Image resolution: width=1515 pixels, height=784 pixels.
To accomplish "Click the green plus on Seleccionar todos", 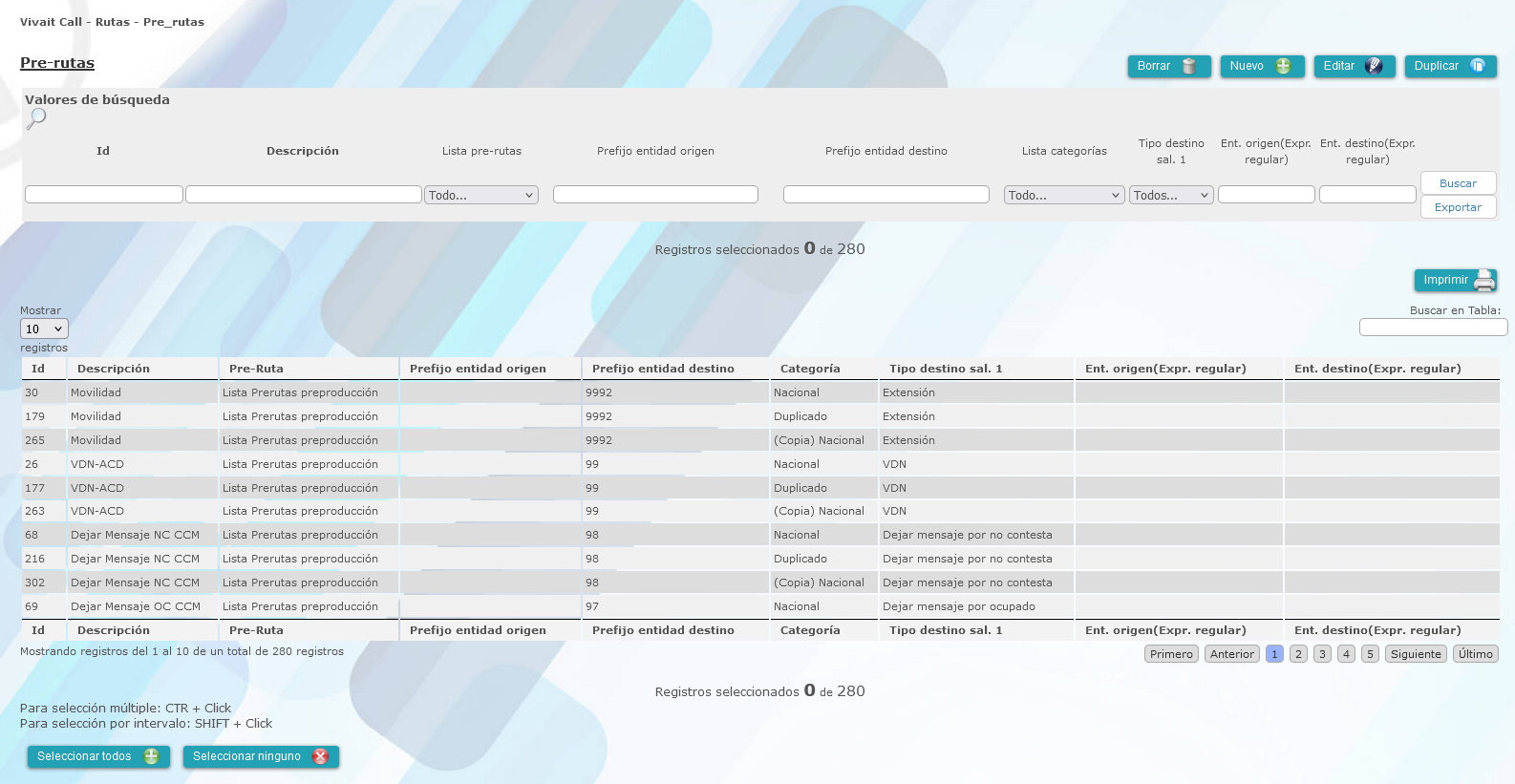I will [151, 756].
